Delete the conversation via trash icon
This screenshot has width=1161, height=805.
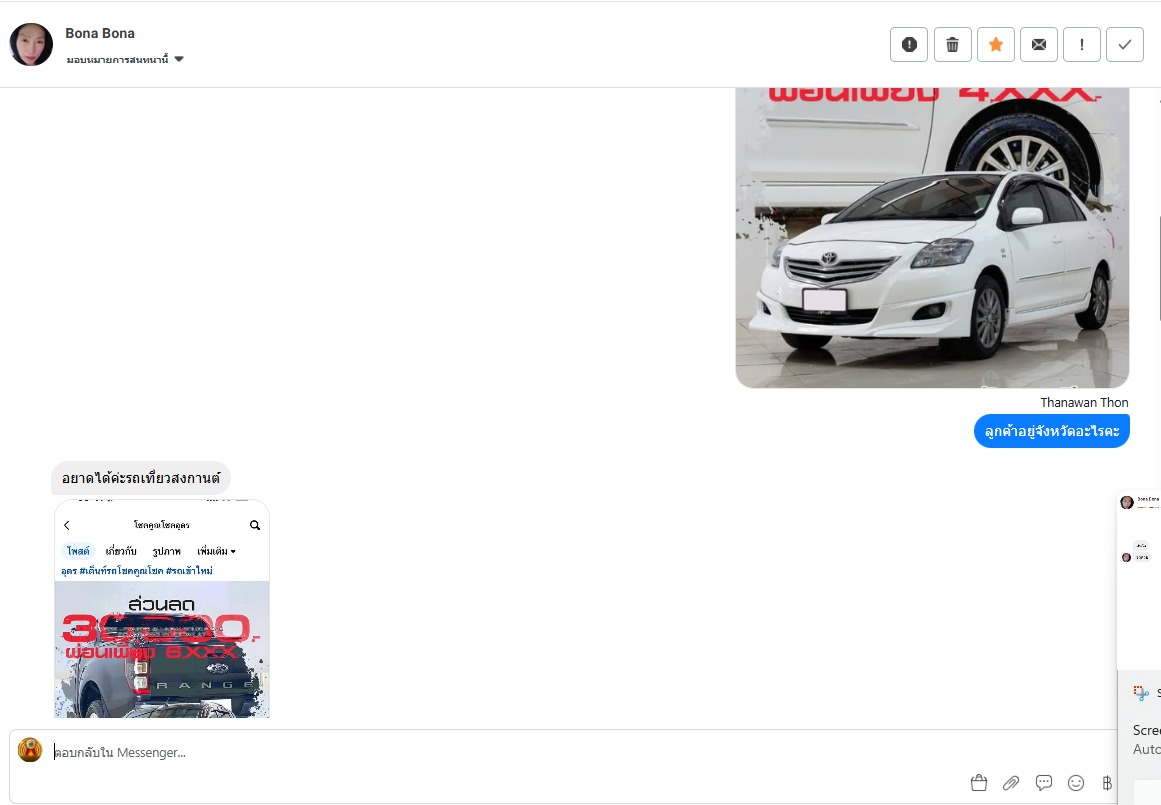click(x=952, y=44)
